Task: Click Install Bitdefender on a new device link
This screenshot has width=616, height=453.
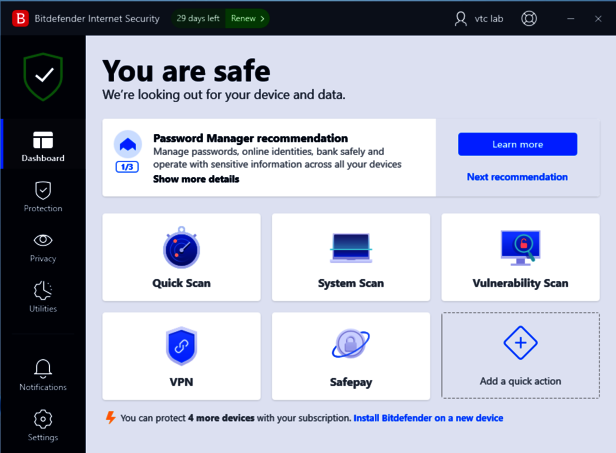Action: [x=428, y=418]
